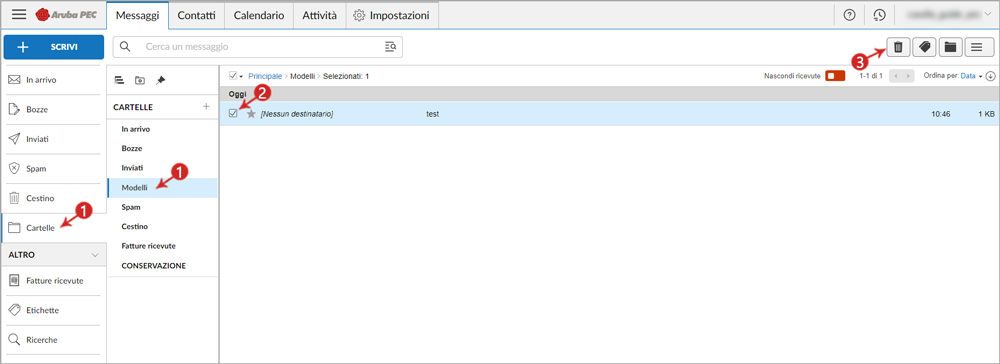Open the Ordina per Data dropdown
1000x364 pixels.
click(971, 76)
